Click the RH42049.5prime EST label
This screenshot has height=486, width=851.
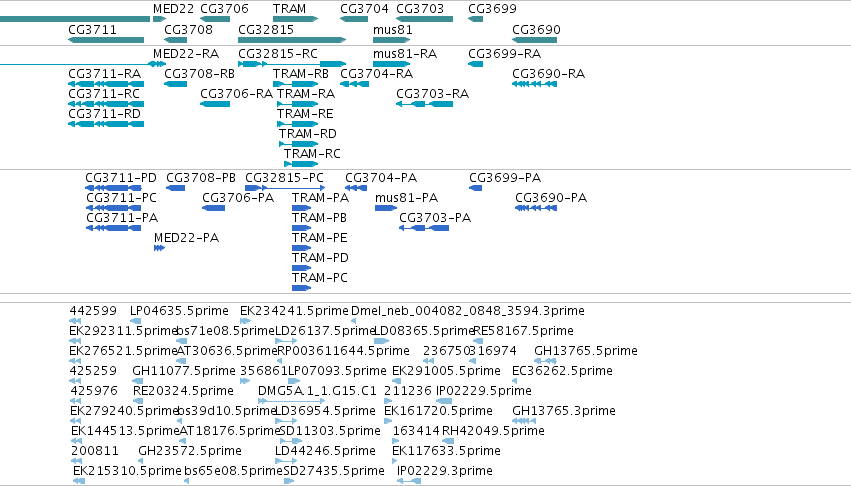(x=493, y=431)
